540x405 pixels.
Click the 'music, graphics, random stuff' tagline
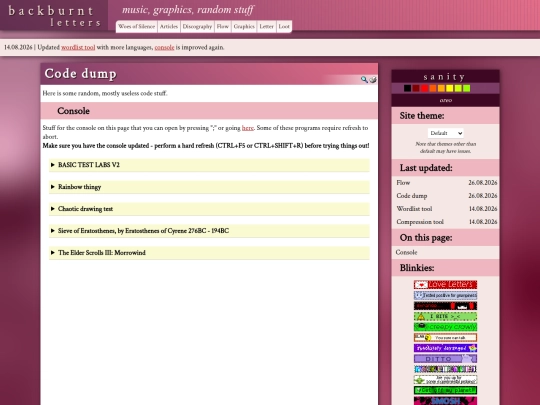tap(188, 10)
